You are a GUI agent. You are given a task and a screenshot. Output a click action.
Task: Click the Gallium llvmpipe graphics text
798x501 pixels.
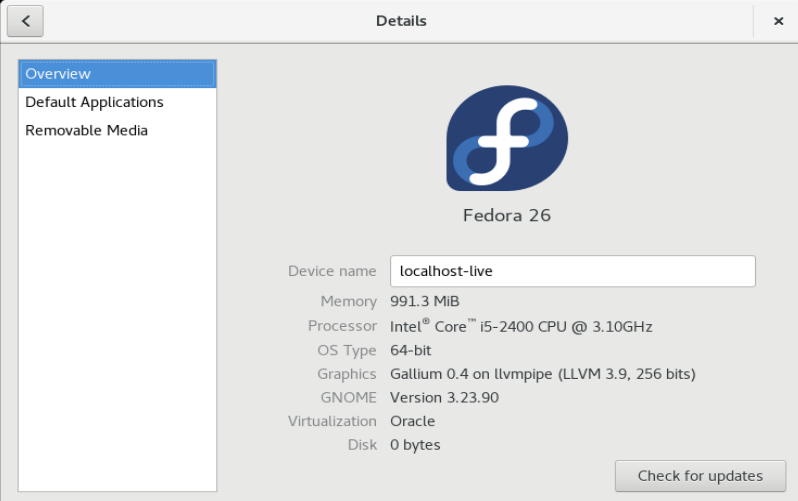[x=542, y=374]
